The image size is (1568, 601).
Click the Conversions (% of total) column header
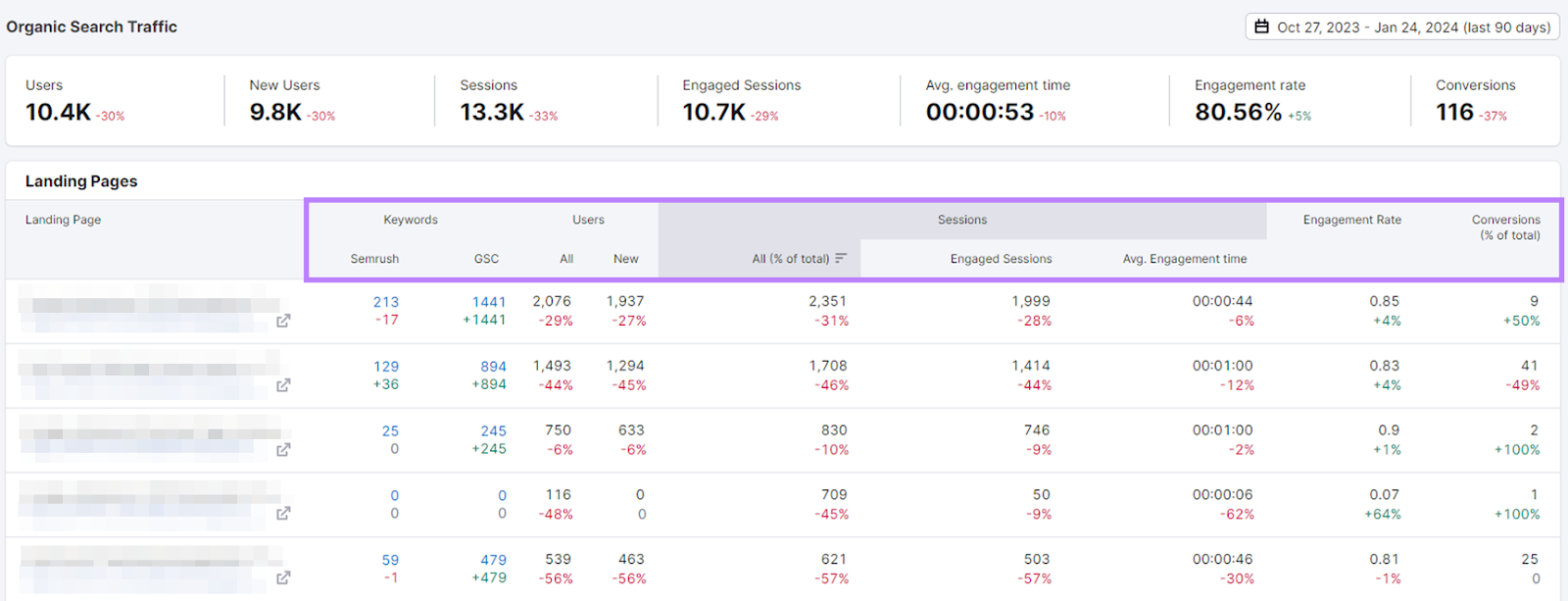tap(1505, 226)
